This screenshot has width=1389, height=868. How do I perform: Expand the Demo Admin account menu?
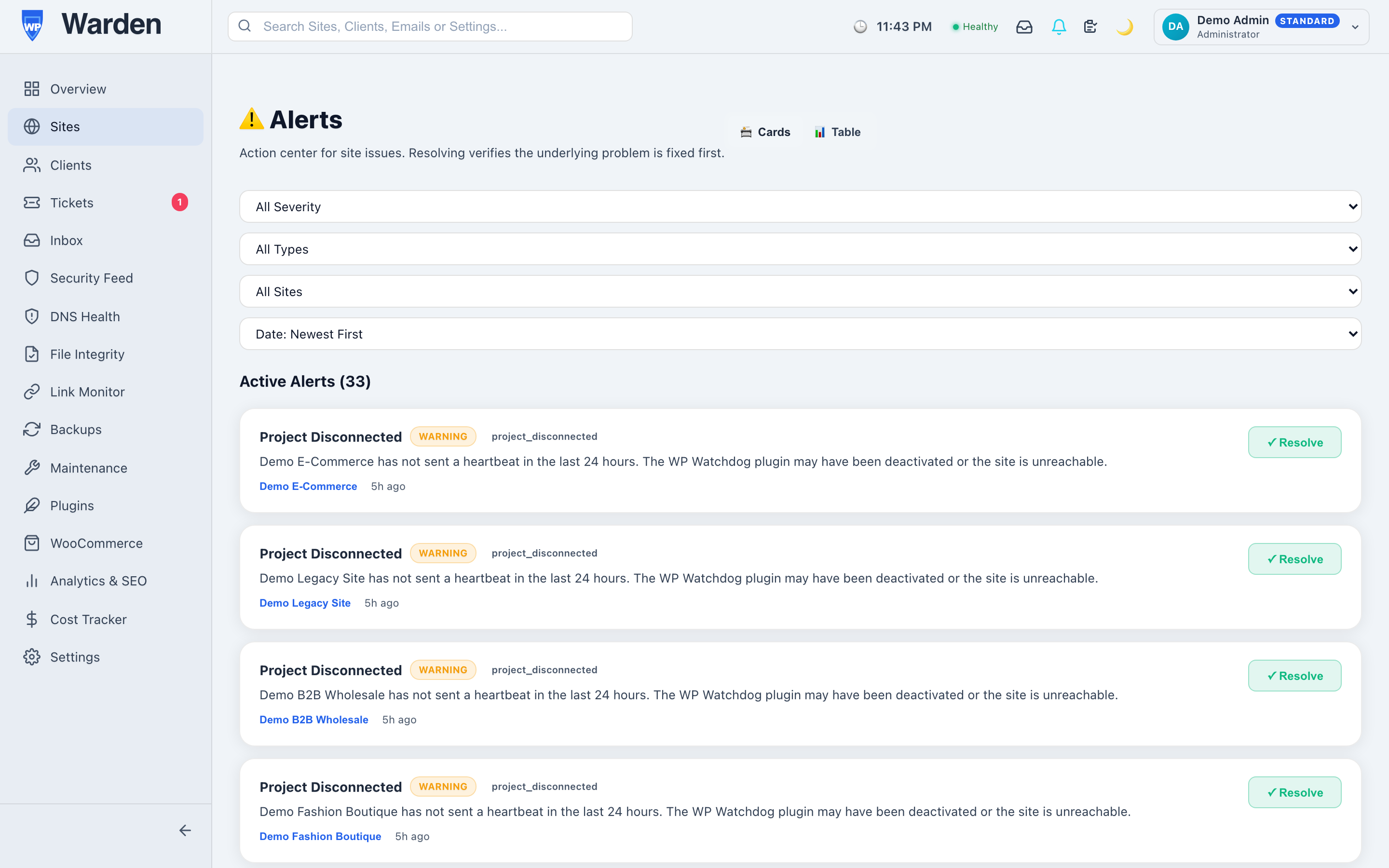coord(1261,27)
